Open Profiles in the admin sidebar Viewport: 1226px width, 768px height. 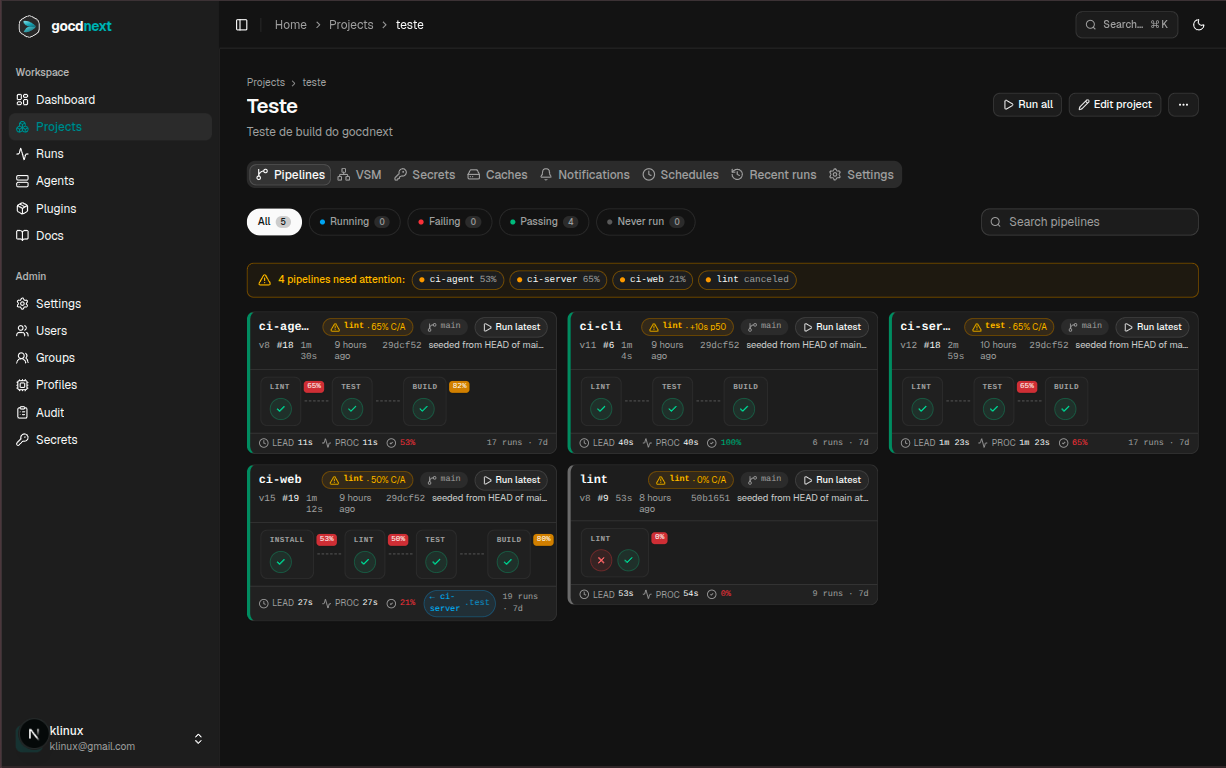[110, 385]
